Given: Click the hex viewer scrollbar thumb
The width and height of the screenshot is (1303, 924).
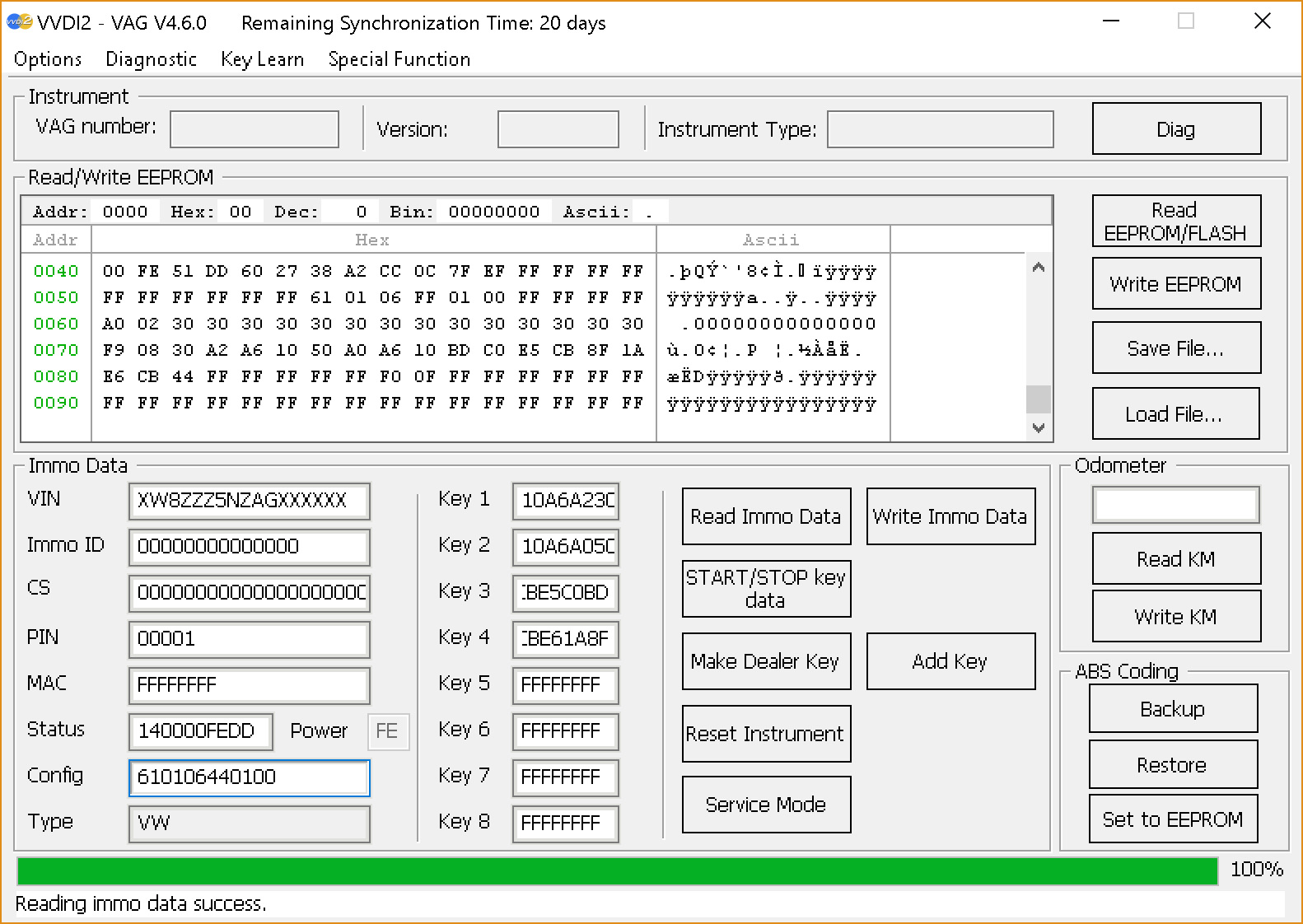Looking at the screenshot, I should (1039, 399).
